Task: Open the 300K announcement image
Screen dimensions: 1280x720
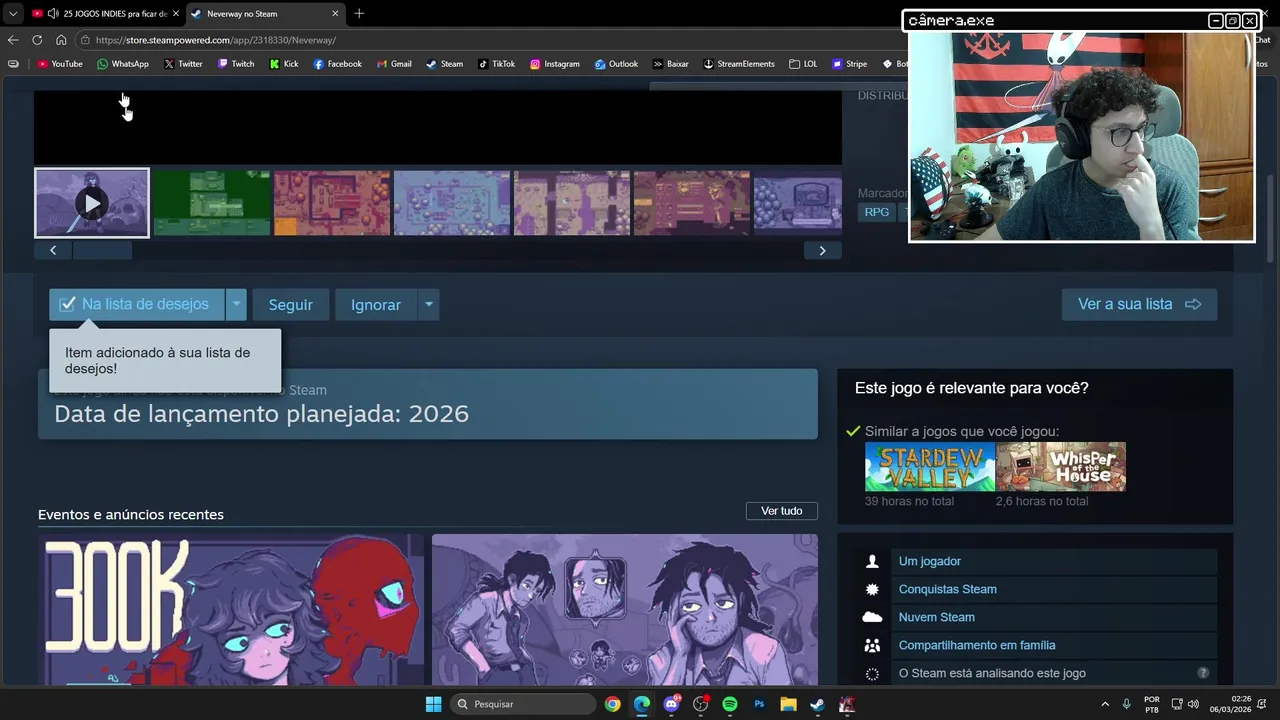Action: click(231, 609)
